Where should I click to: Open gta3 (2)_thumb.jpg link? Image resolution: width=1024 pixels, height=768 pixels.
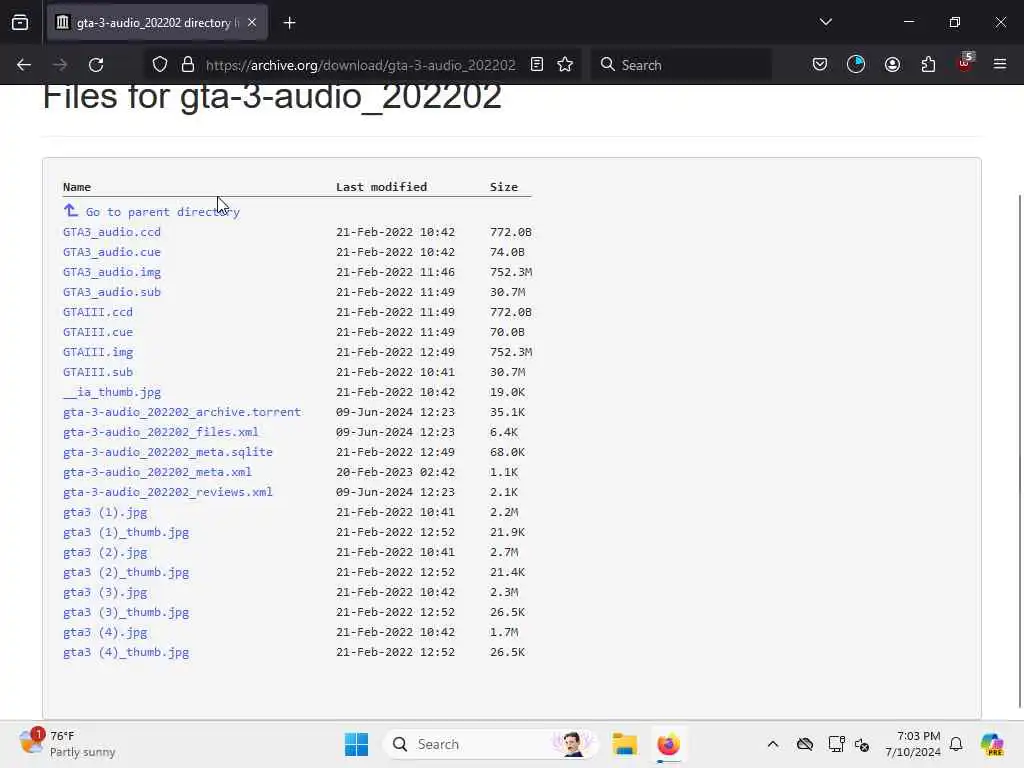(126, 572)
